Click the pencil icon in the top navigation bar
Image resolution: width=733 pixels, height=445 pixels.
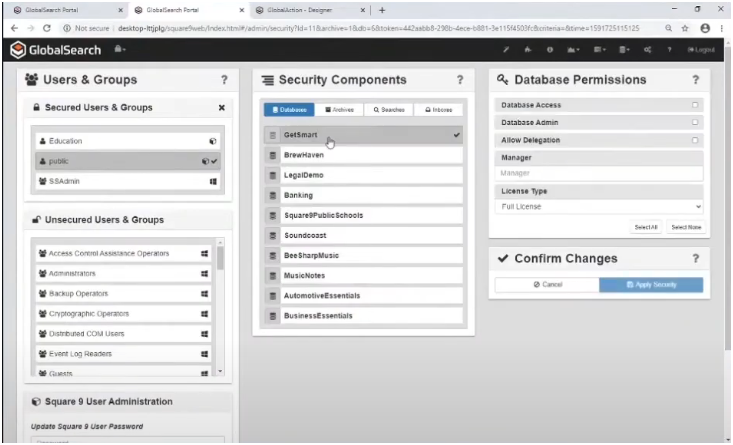[506, 49]
